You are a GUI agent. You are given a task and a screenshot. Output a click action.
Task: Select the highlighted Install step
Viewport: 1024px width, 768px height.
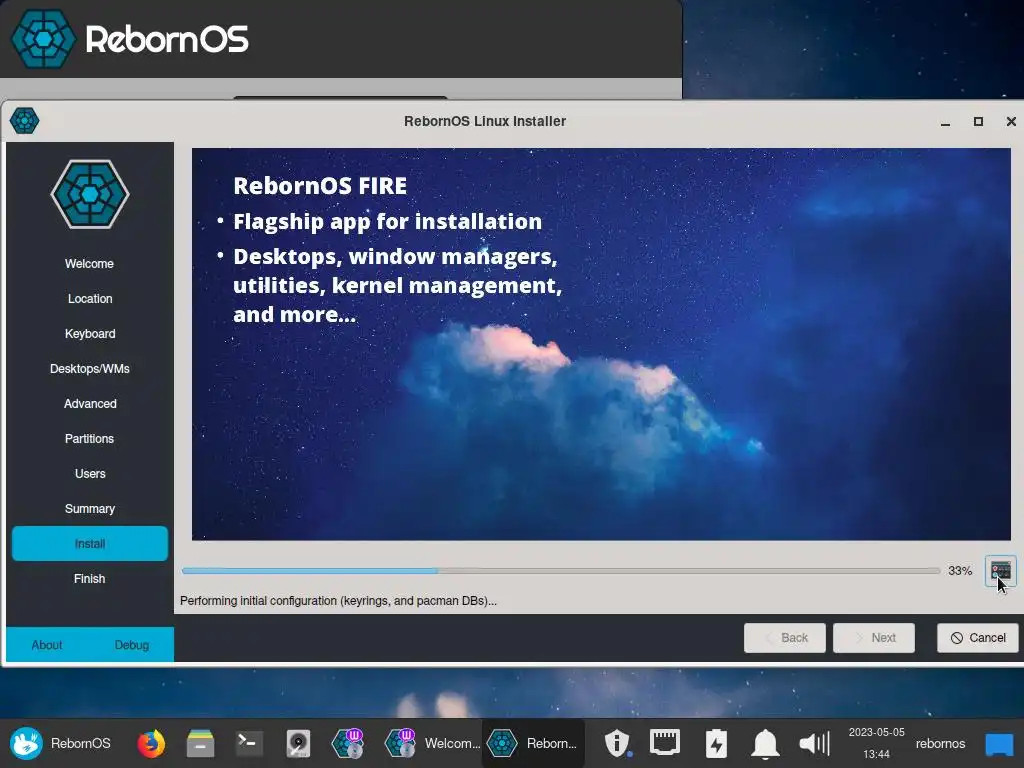pyautogui.click(x=89, y=543)
